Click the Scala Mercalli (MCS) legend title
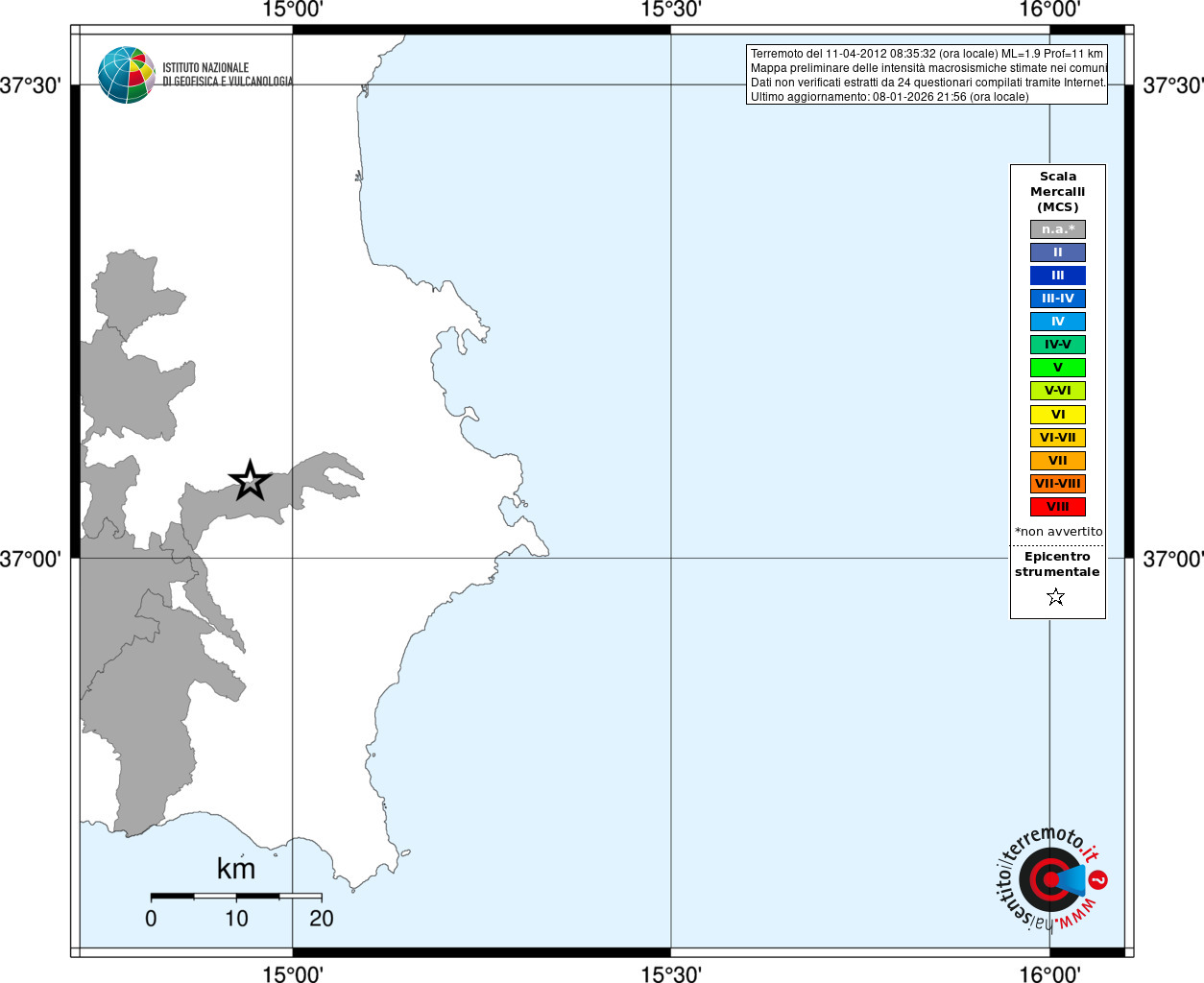 click(1058, 192)
